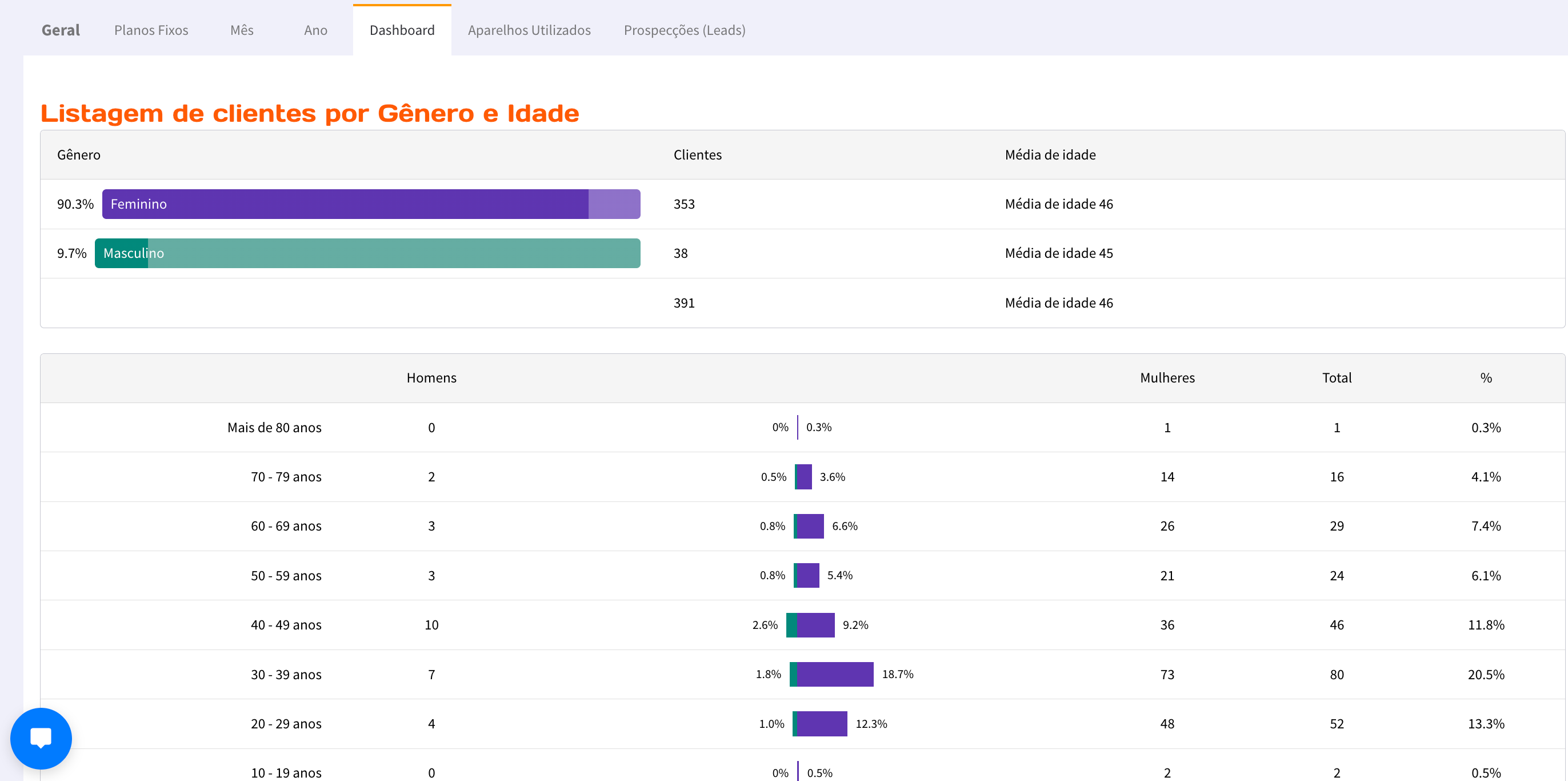Go to the Ano tab
Screen dimensions: 1568x781
coord(315,30)
